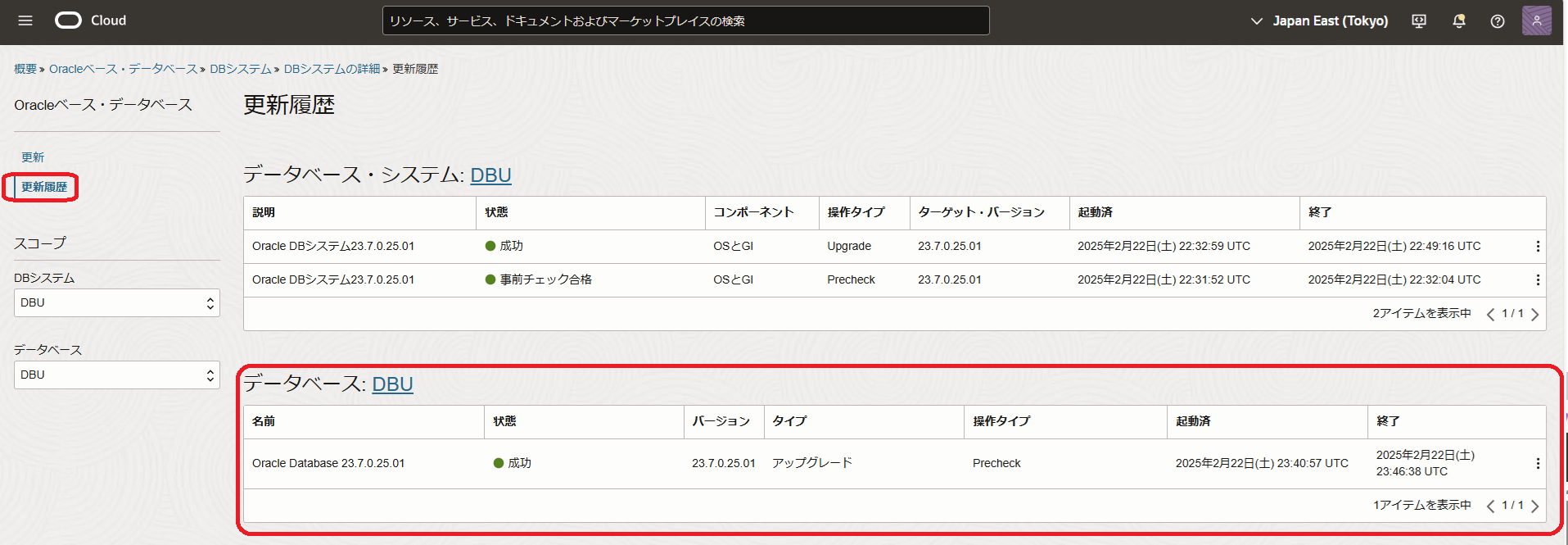The height and width of the screenshot is (545, 1568).
Task: Open the DBU link in データベース heading
Action: coord(392,384)
